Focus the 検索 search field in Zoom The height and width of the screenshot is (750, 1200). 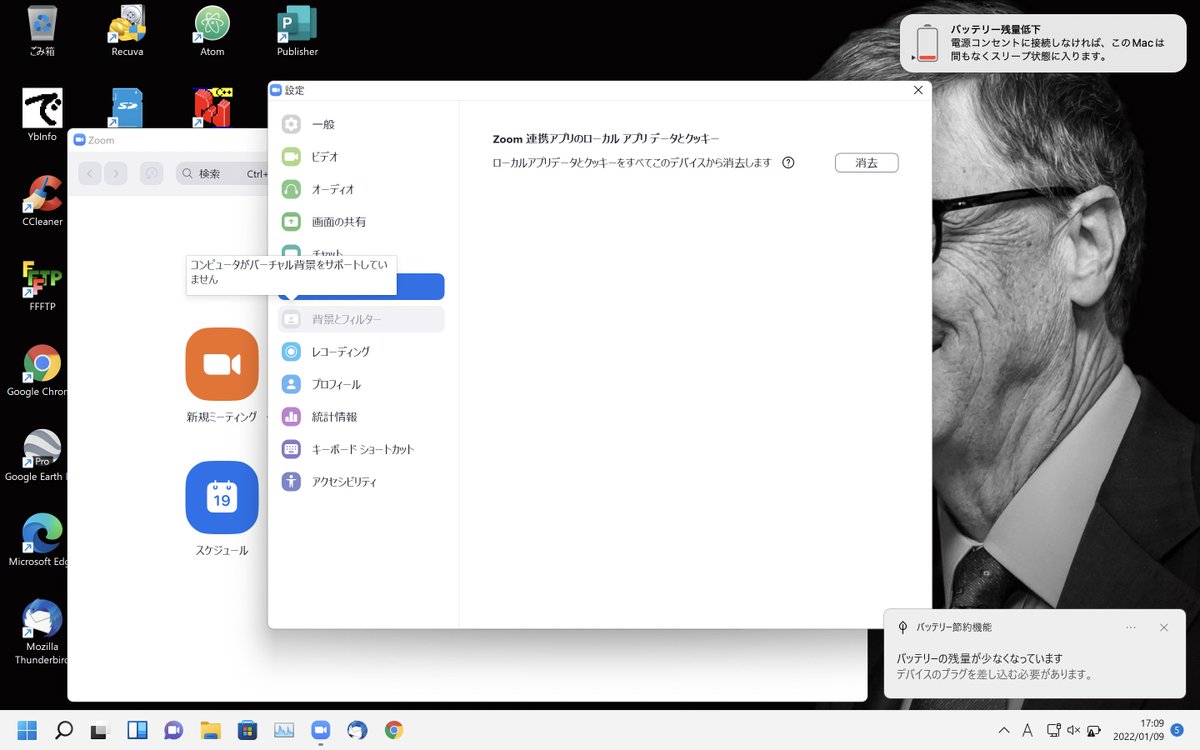(x=222, y=173)
